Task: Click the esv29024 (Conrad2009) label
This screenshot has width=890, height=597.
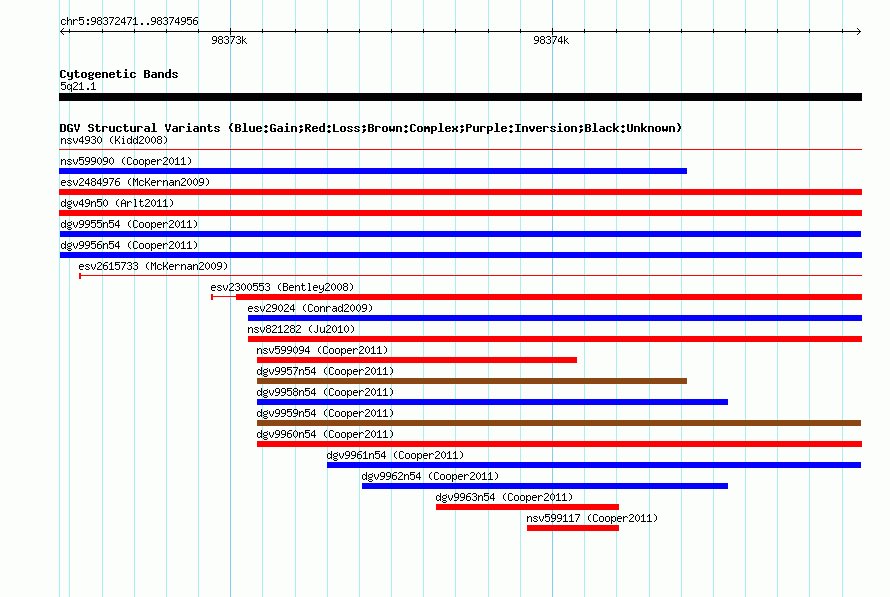Action: coord(310,308)
